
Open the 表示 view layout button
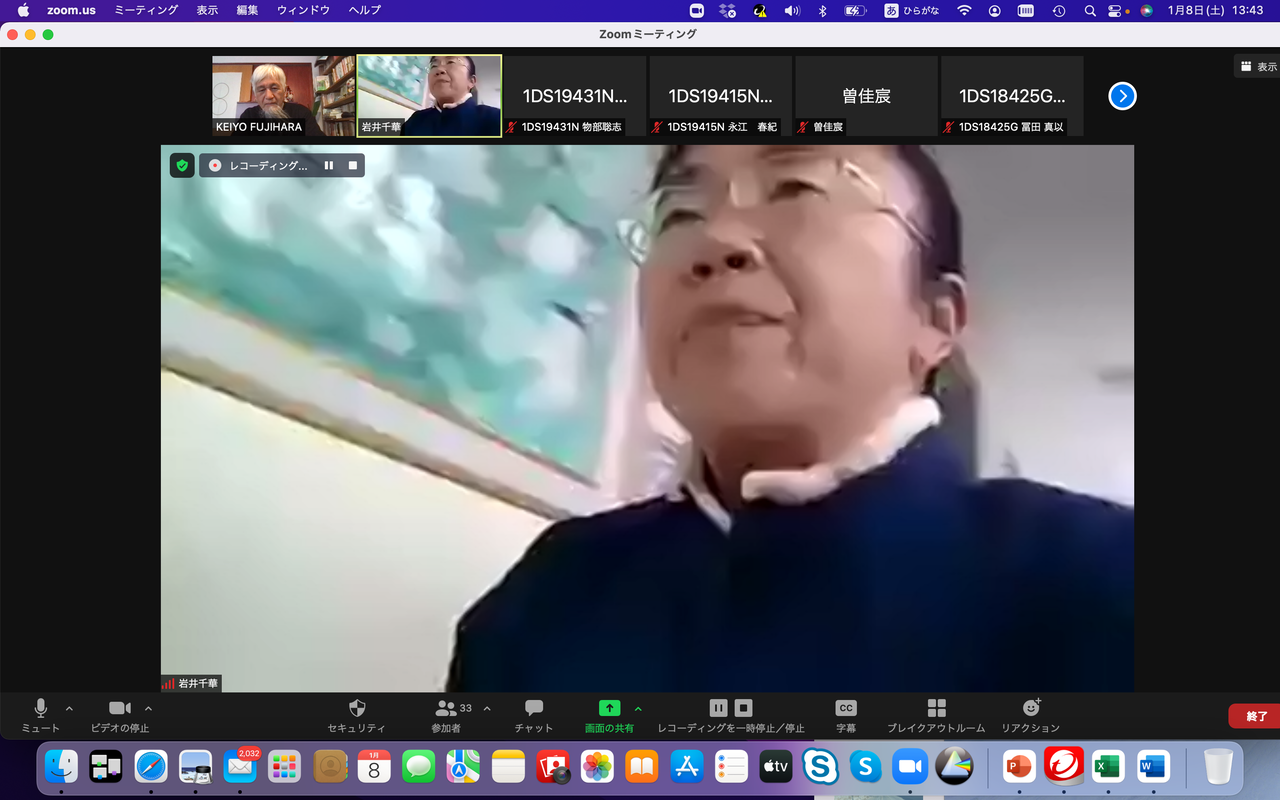pyautogui.click(x=1259, y=67)
